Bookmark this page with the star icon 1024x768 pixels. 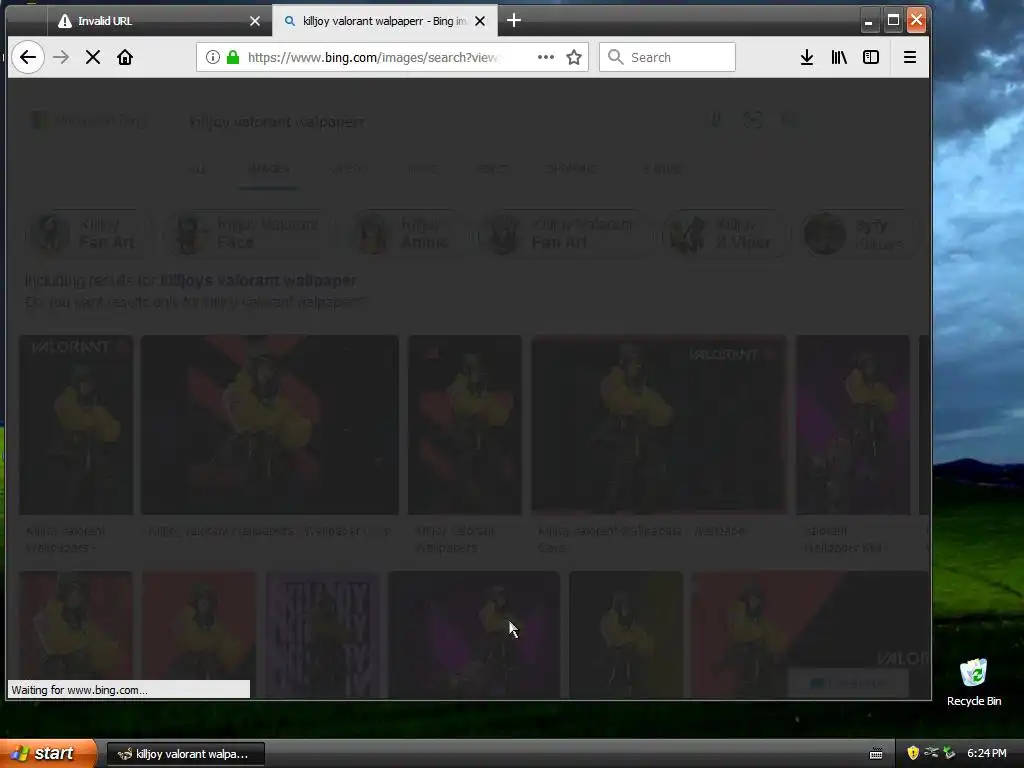click(574, 57)
